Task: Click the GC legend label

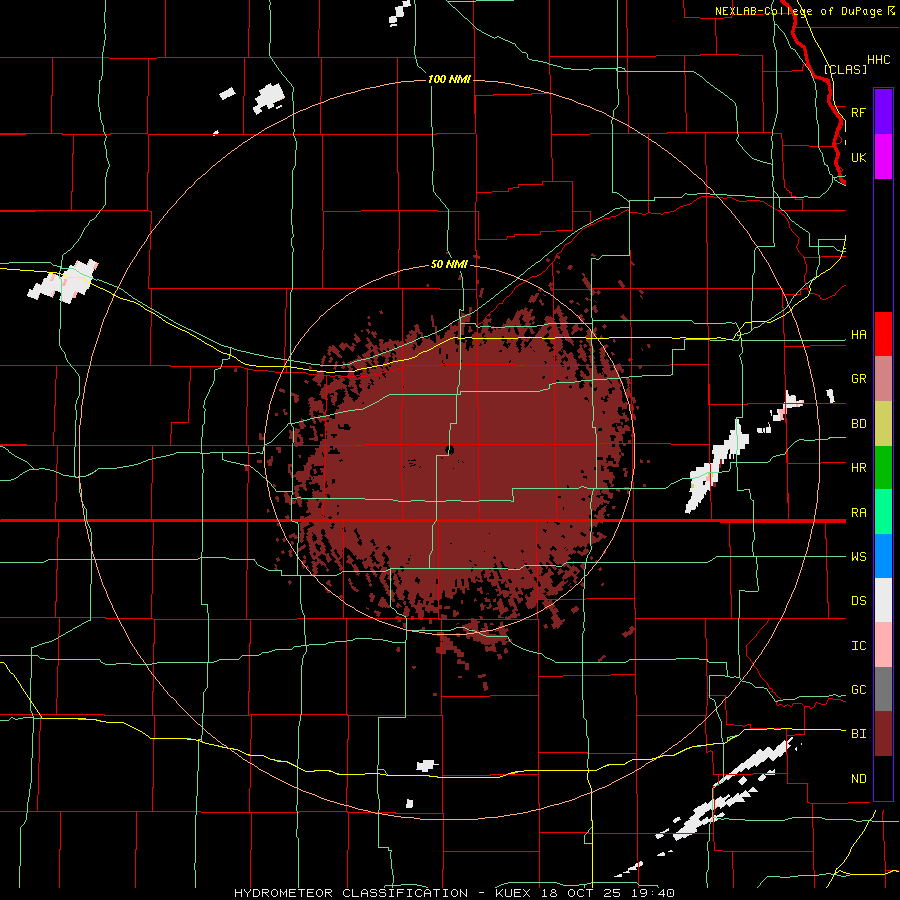Action: pyautogui.click(x=858, y=690)
